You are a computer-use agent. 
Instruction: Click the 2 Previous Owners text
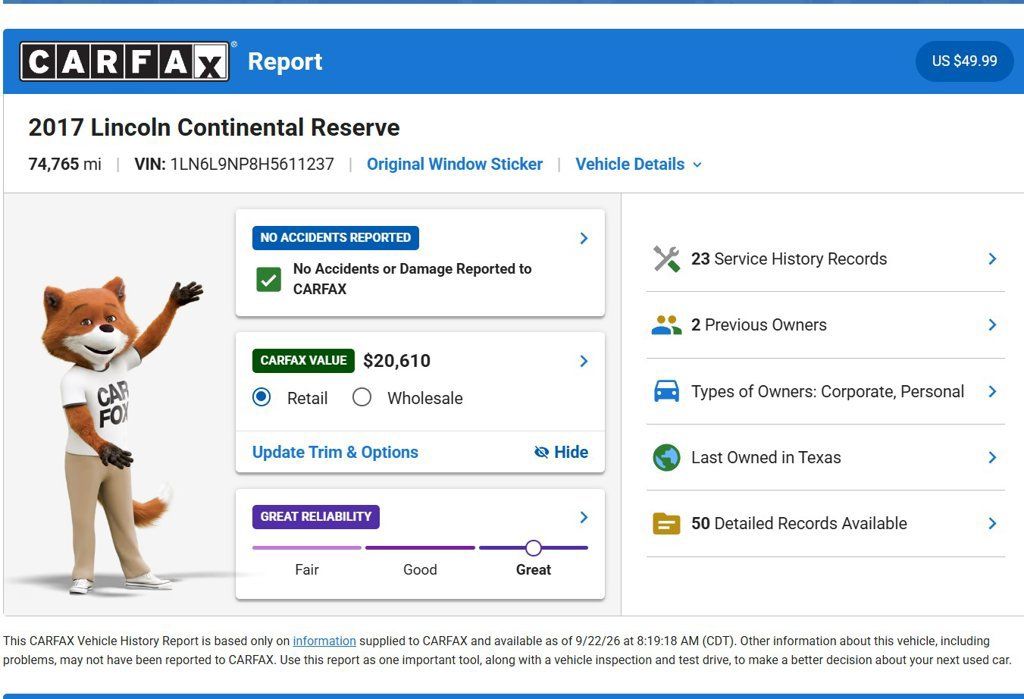pyautogui.click(x=759, y=325)
